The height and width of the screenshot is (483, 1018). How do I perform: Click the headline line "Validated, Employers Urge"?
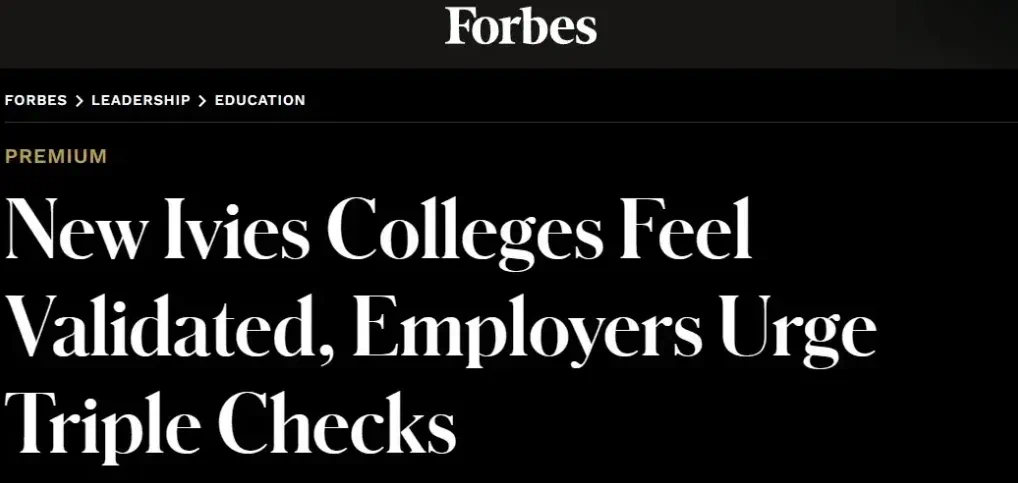click(x=440, y=328)
